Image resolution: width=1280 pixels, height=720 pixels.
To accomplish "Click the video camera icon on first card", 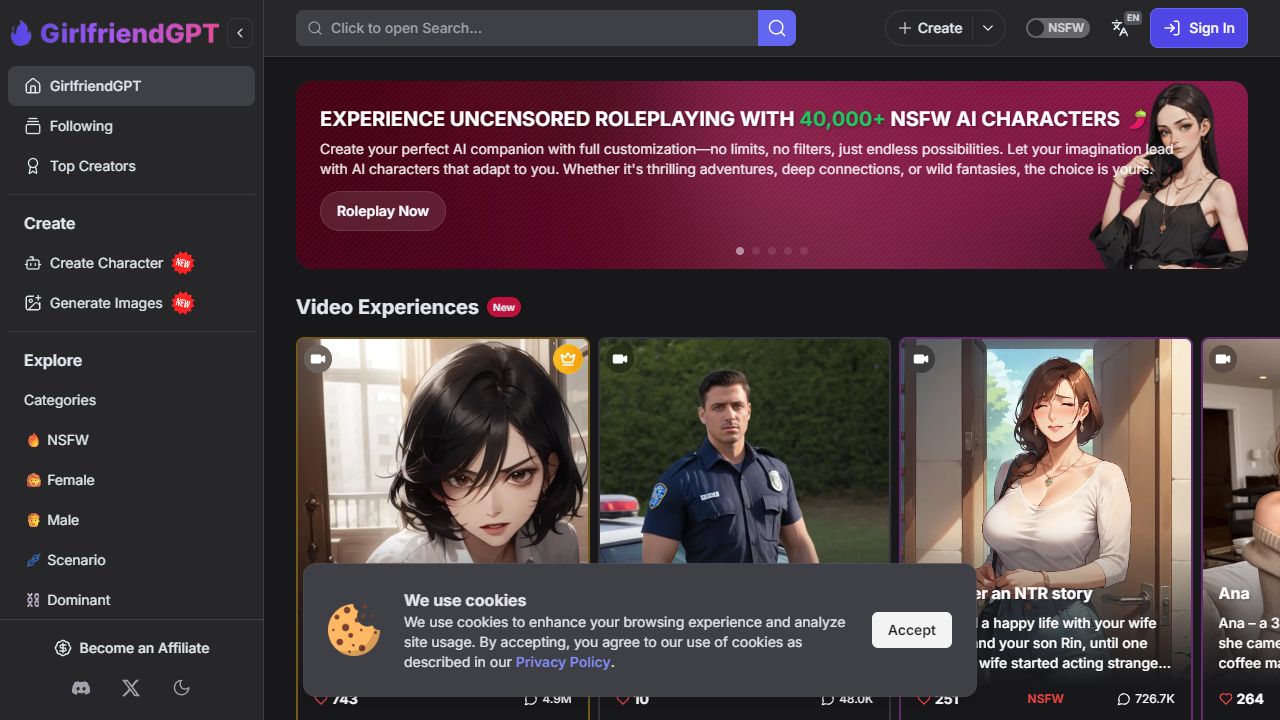I will tap(318, 358).
